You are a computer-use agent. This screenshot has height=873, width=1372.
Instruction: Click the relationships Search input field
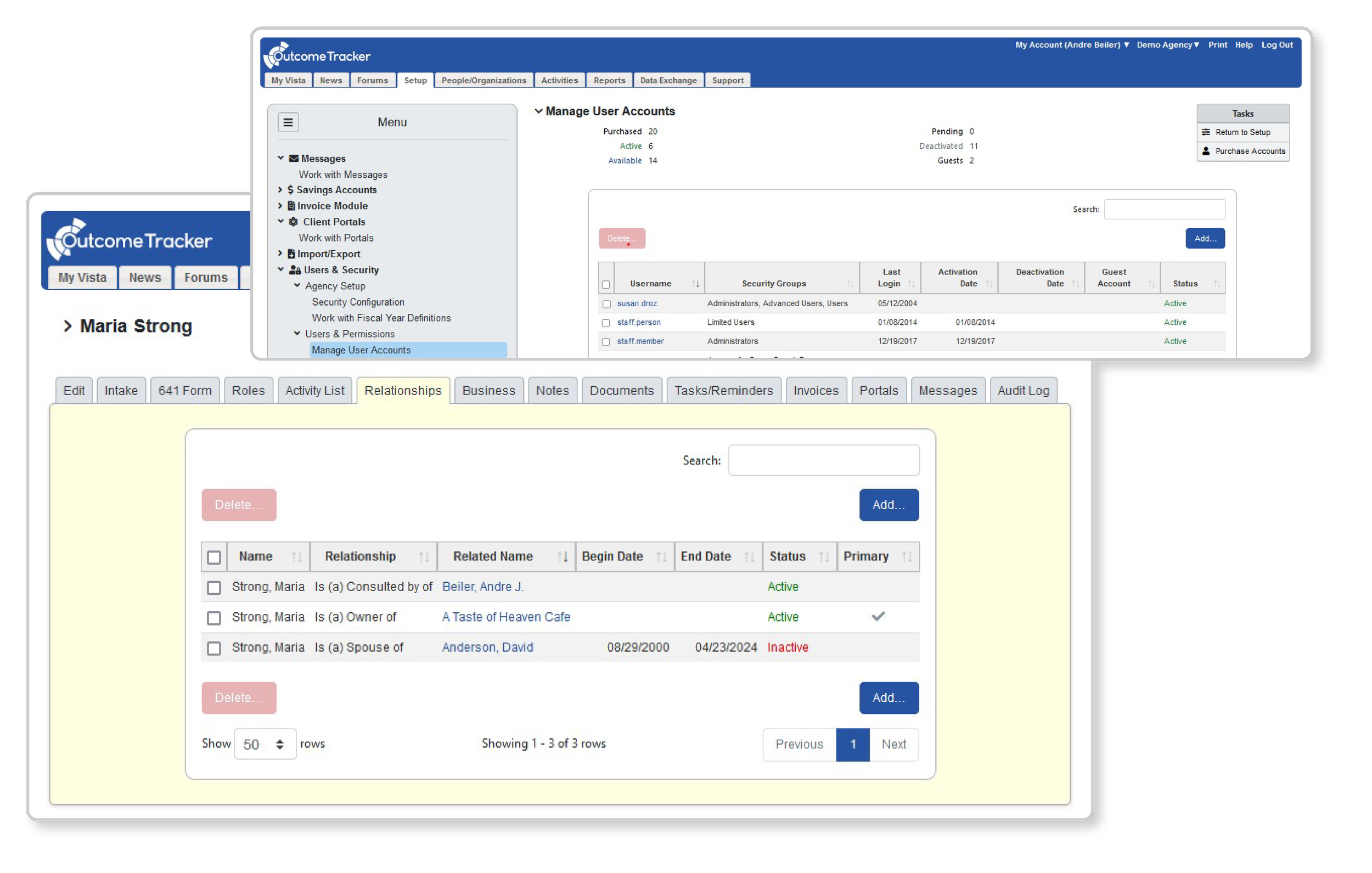pos(823,460)
